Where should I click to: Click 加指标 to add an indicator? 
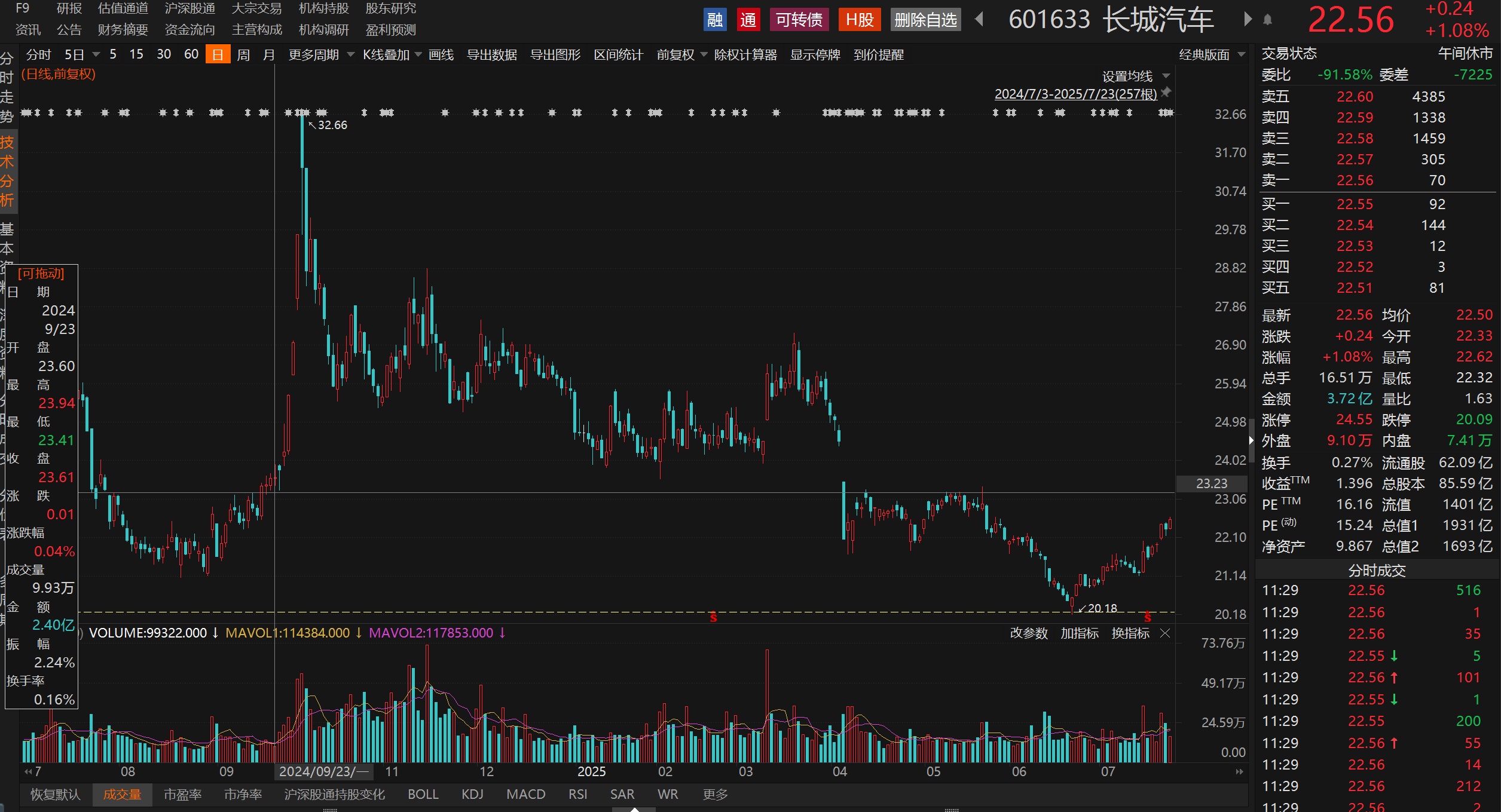(1080, 633)
